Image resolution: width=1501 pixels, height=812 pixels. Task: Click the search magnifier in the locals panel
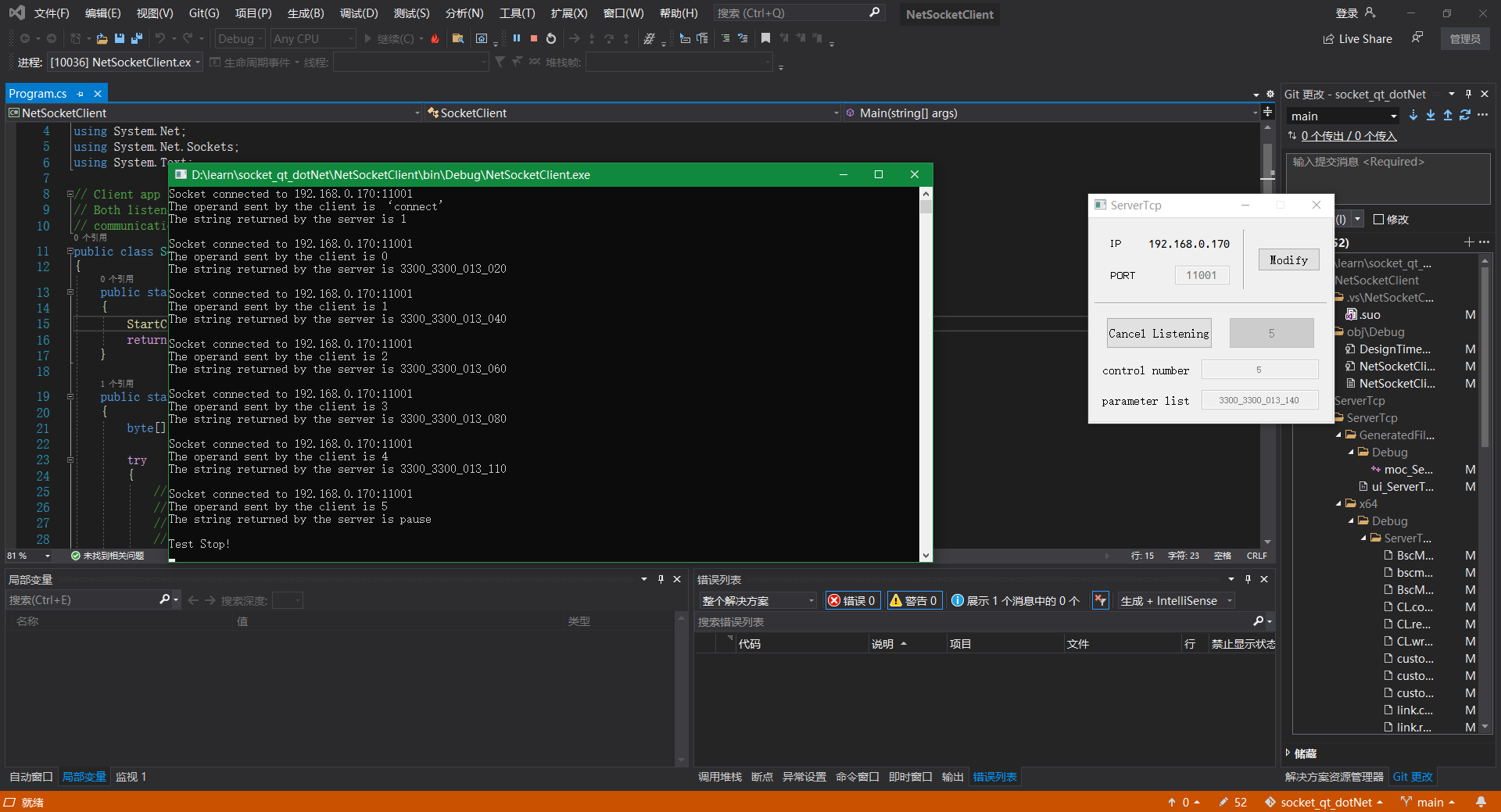[165, 599]
